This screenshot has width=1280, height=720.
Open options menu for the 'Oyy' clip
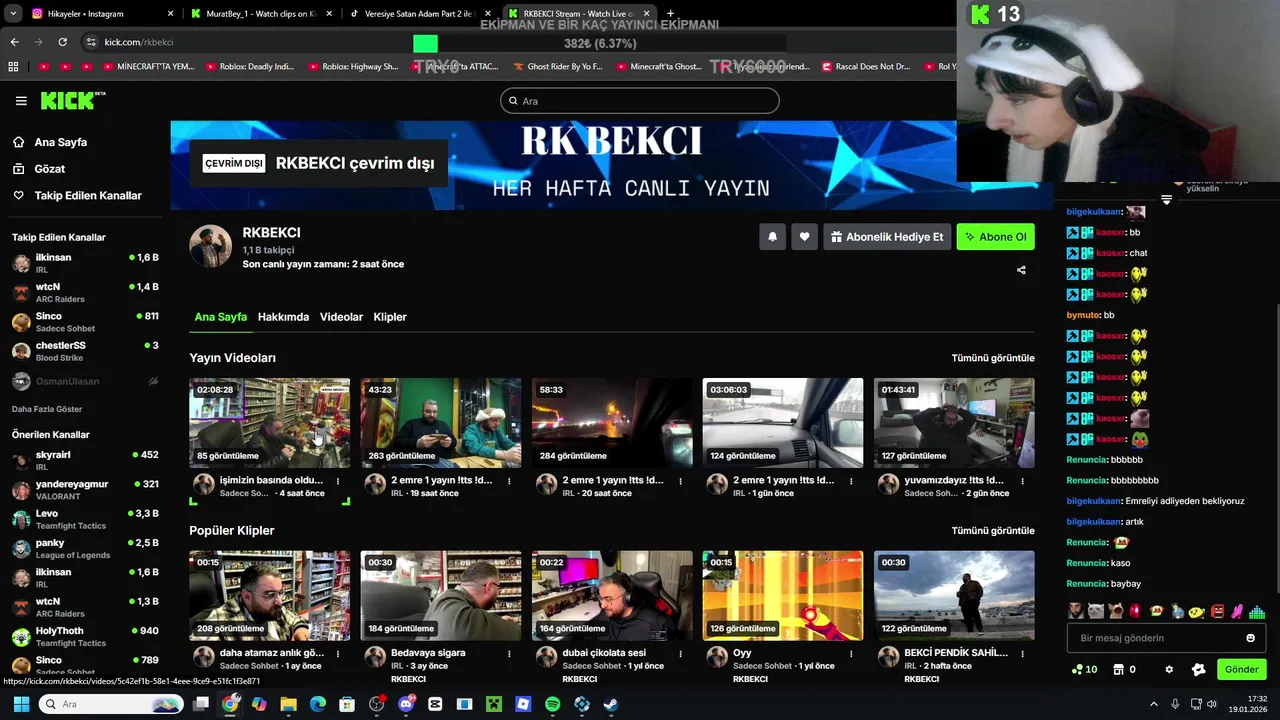coord(851,653)
